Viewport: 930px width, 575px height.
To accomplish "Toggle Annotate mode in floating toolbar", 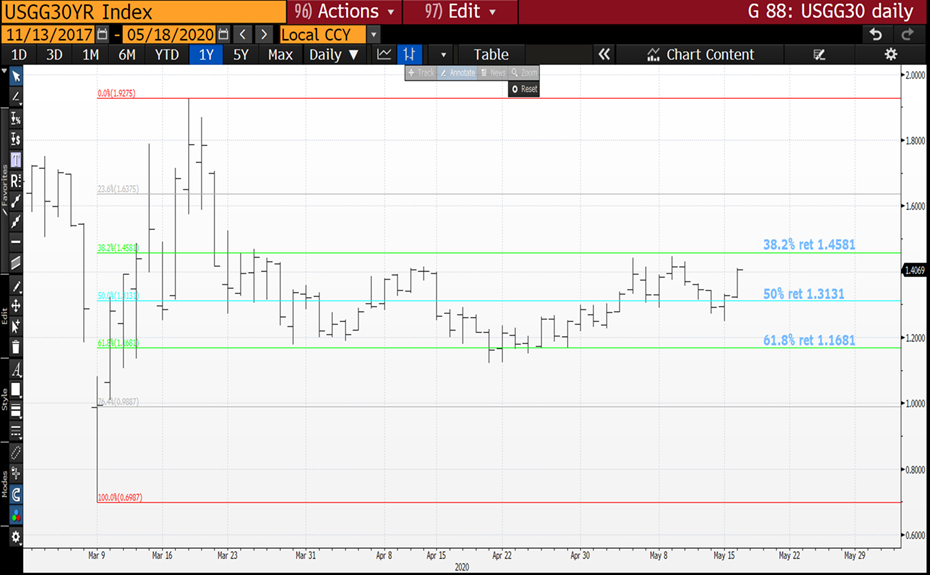I will (457, 72).
